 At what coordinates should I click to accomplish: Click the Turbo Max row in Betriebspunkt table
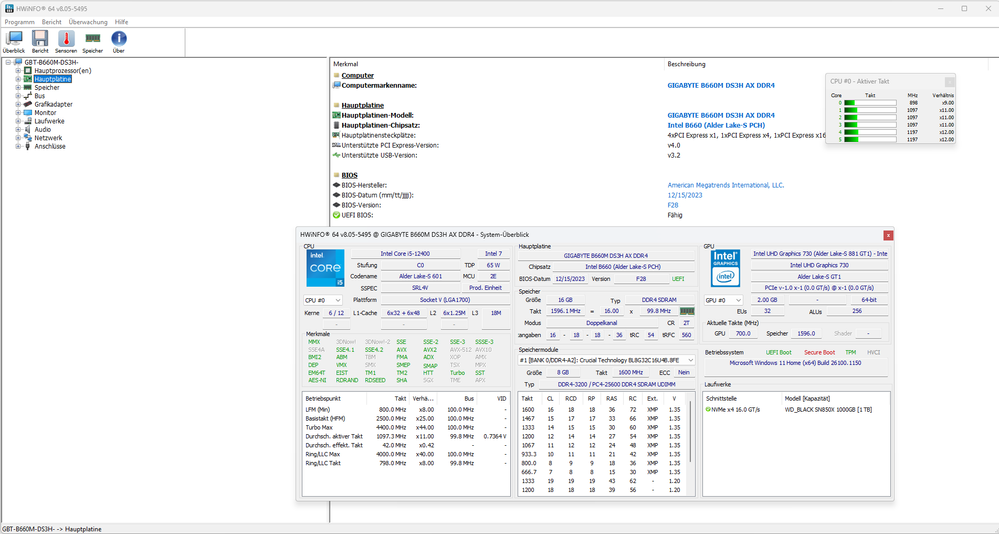406,428
